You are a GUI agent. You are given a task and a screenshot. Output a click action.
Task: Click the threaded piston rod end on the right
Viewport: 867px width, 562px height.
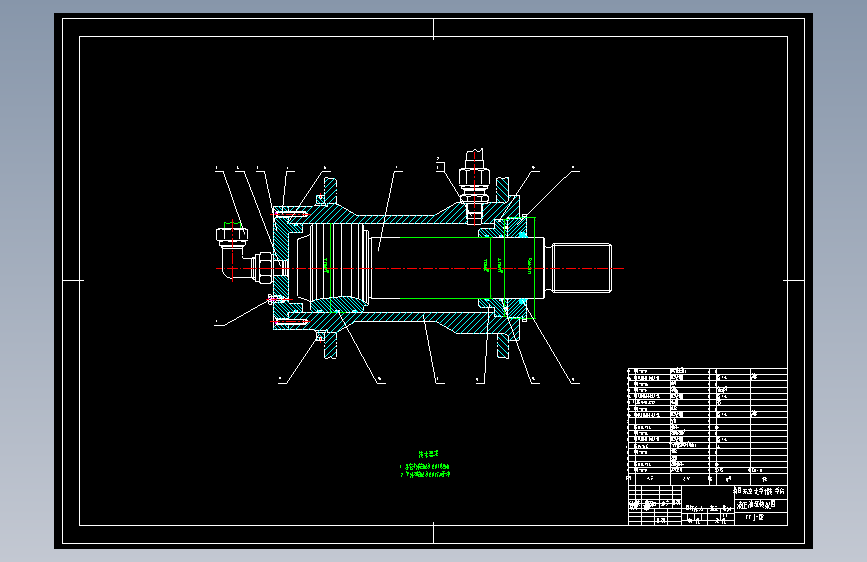click(582, 268)
